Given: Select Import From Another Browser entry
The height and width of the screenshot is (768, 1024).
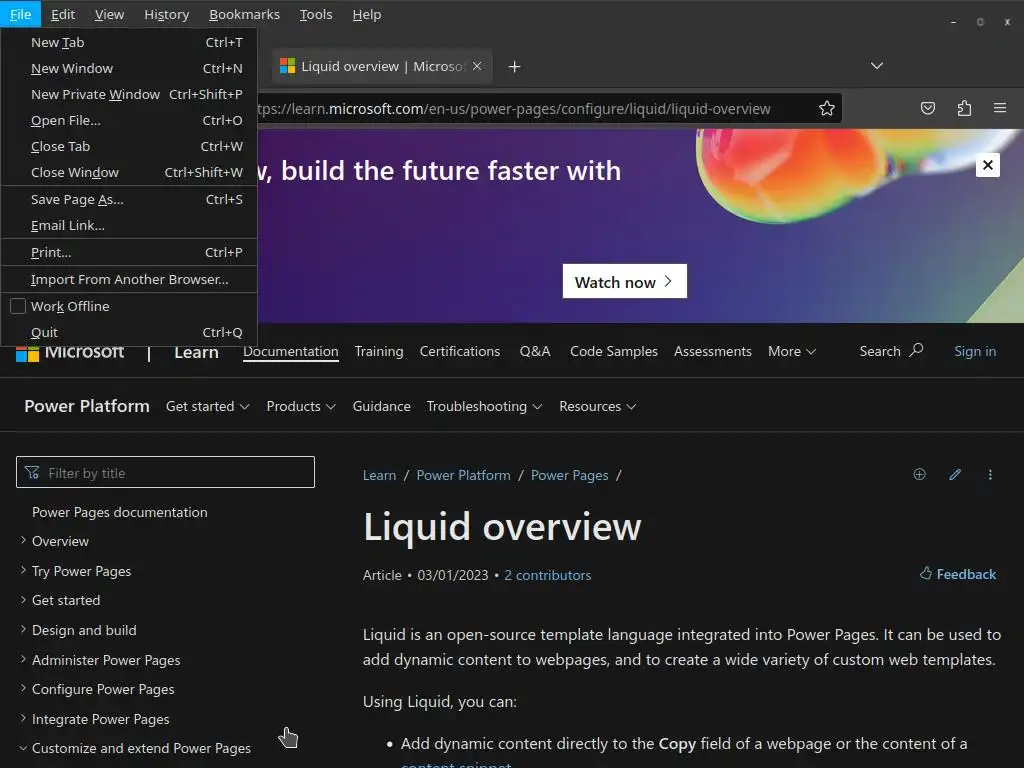Looking at the screenshot, I should click(129, 280).
